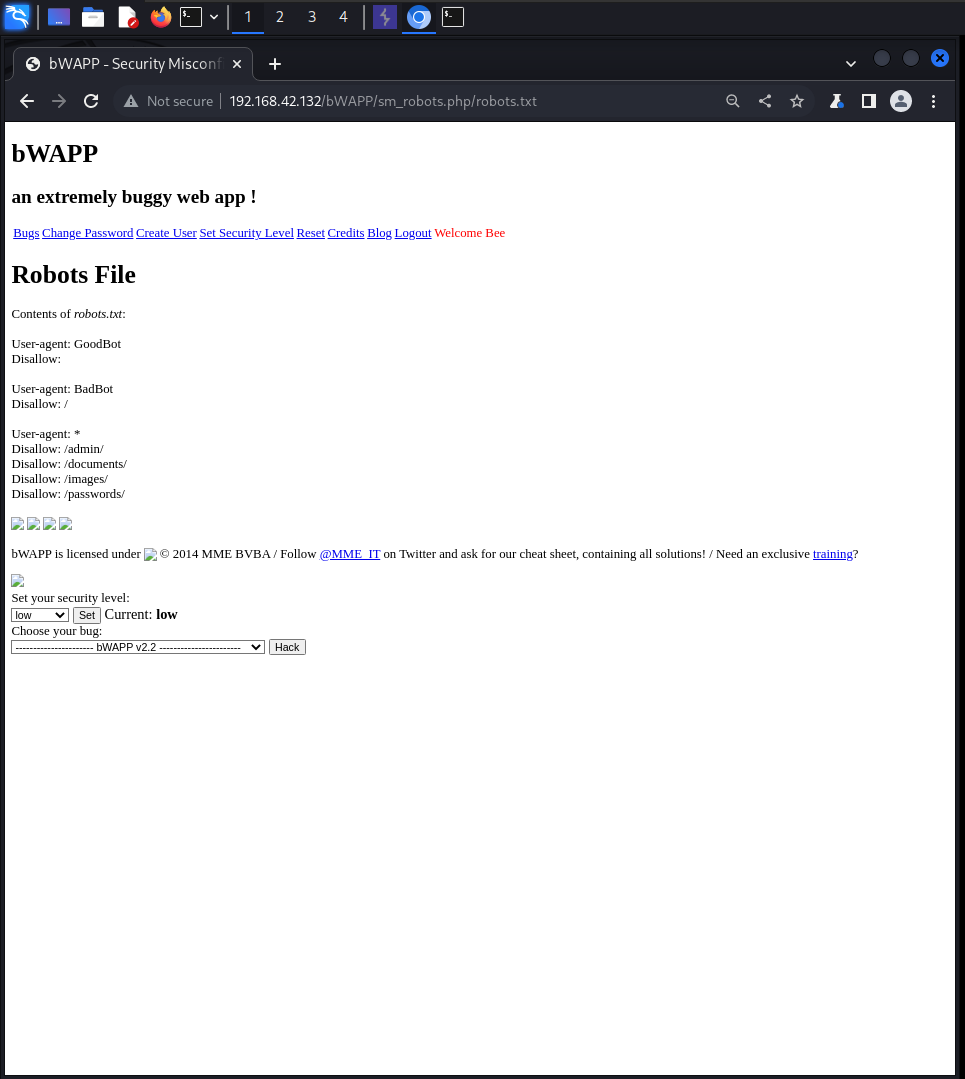Open the Chrome profile avatar icon

point(901,101)
